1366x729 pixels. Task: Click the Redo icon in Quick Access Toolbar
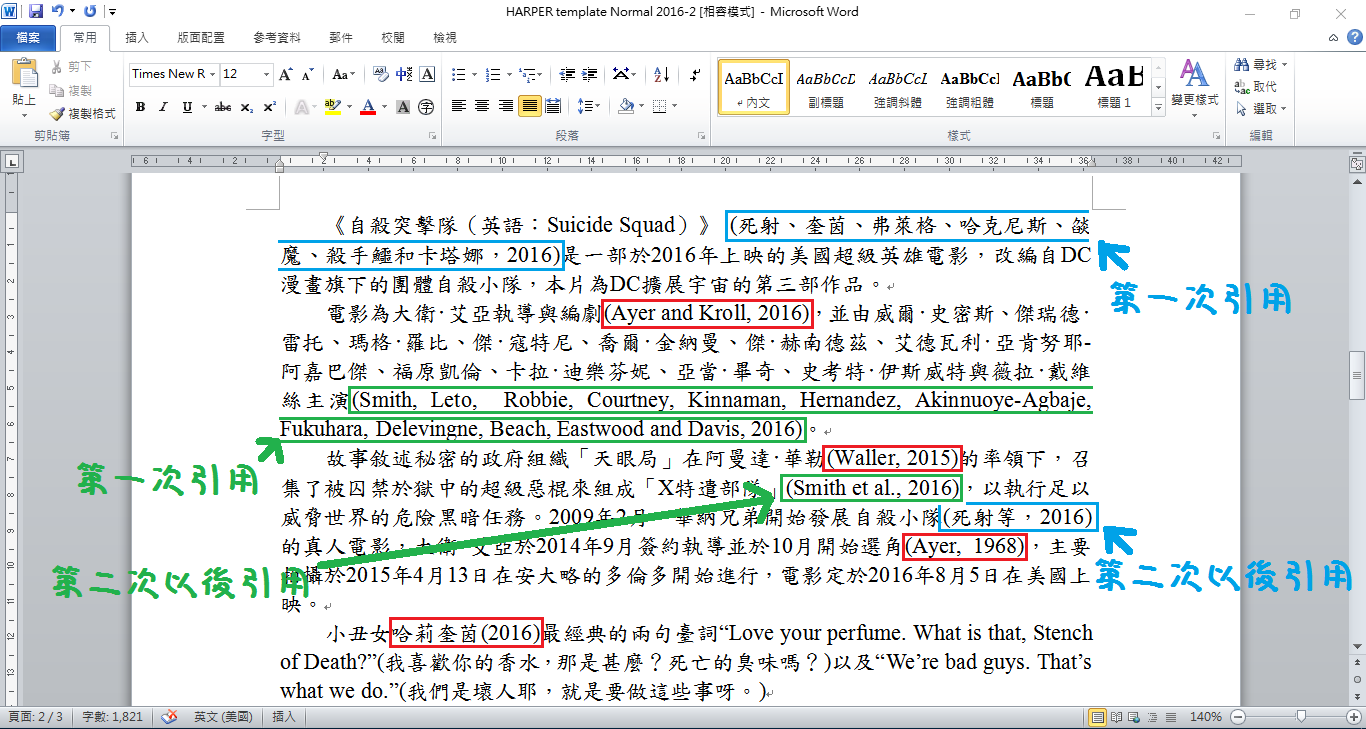[x=90, y=12]
